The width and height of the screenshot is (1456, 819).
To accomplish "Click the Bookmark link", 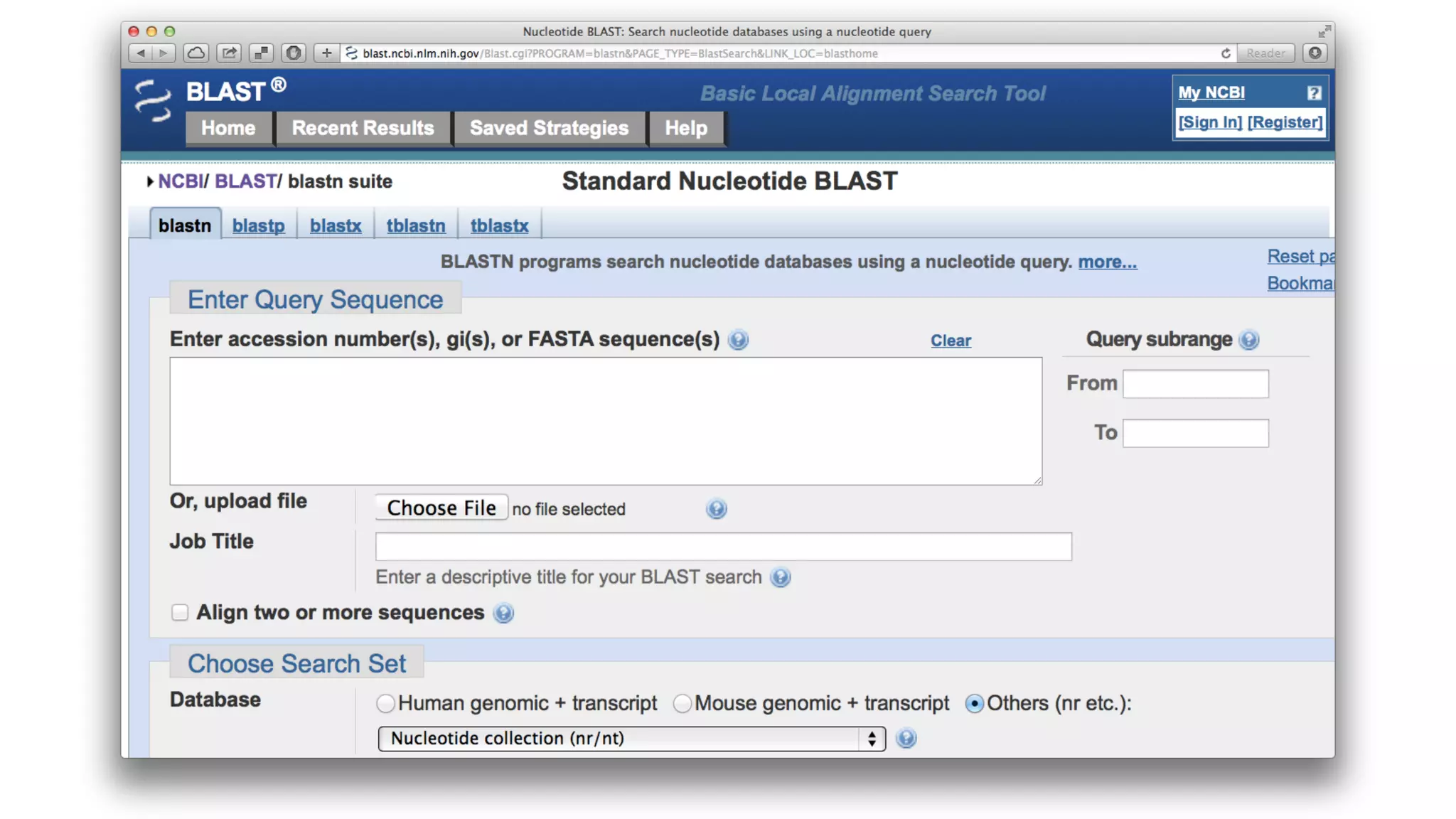I will 1300,283.
